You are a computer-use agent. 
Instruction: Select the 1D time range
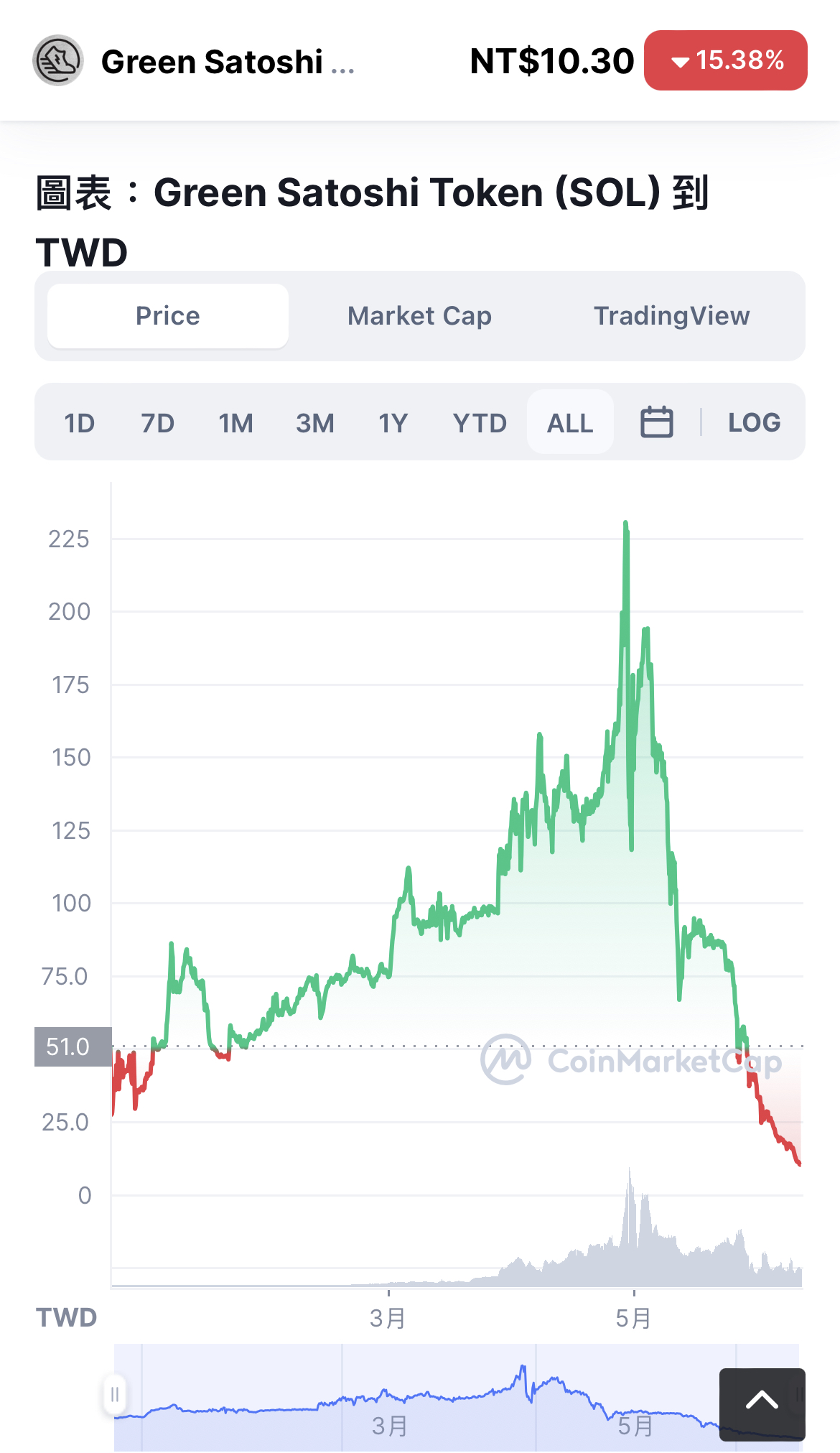(x=80, y=423)
